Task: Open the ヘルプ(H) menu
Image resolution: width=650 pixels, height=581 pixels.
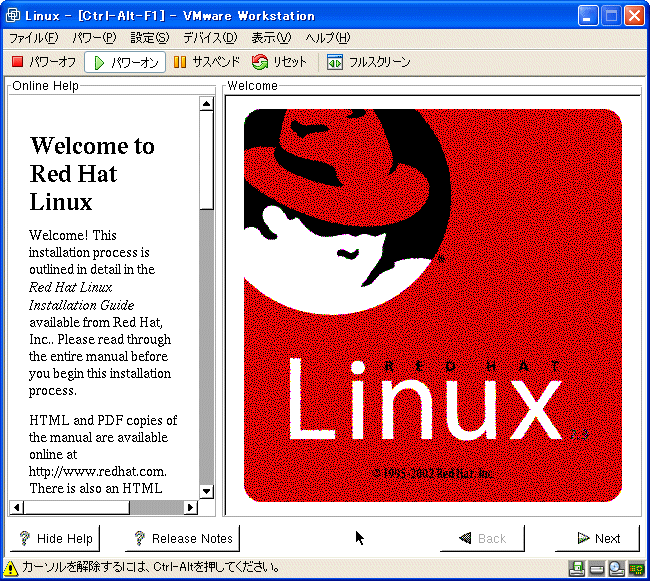Action: [328, 38]
